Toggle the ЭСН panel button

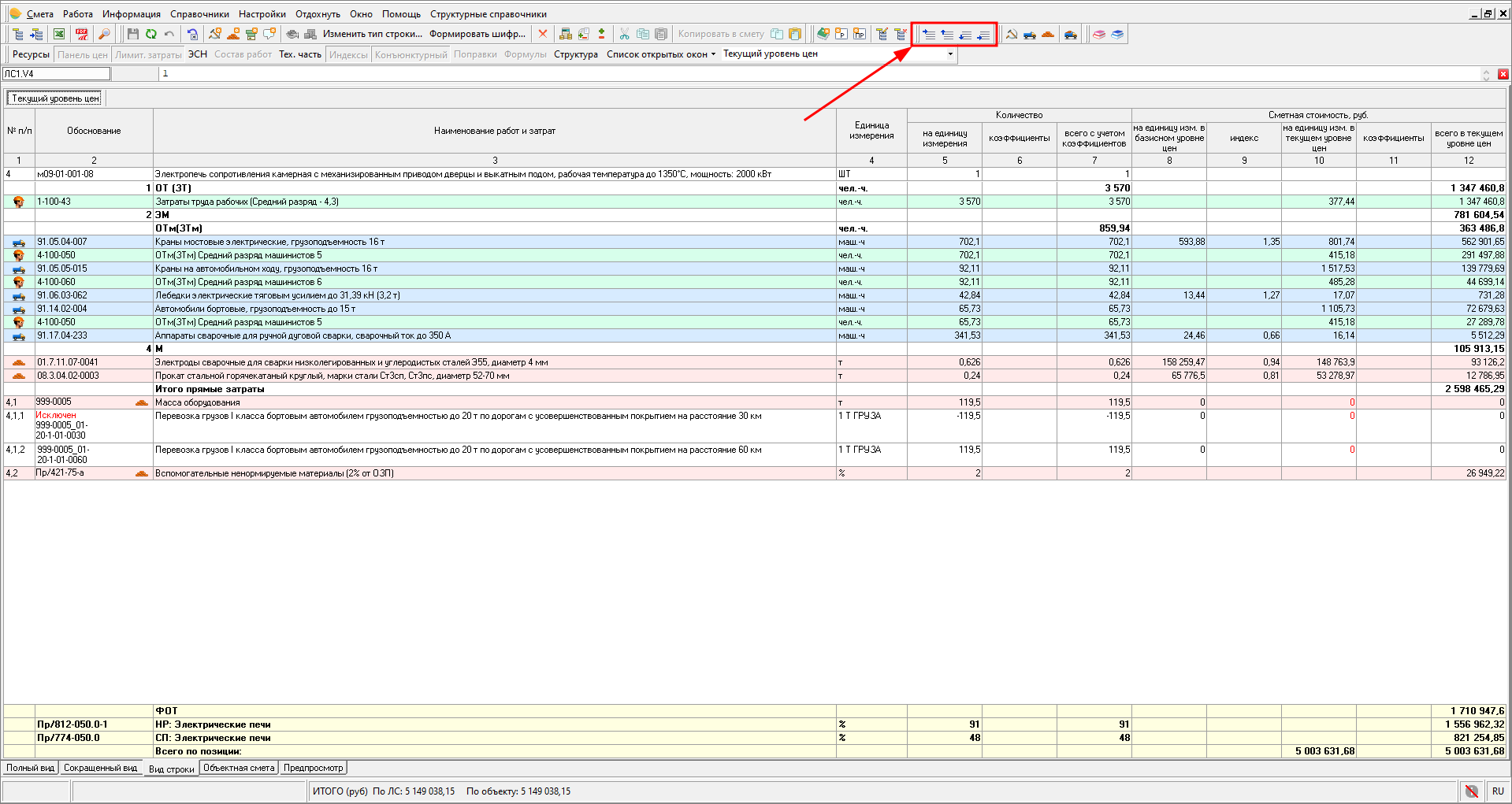click(x=198, y=54)
